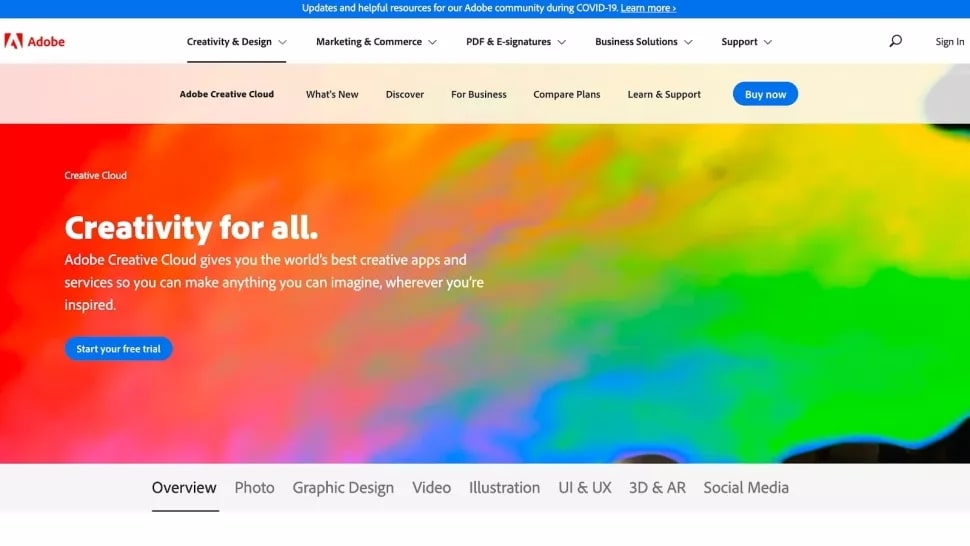Click the Buy now button

[765, 94]
